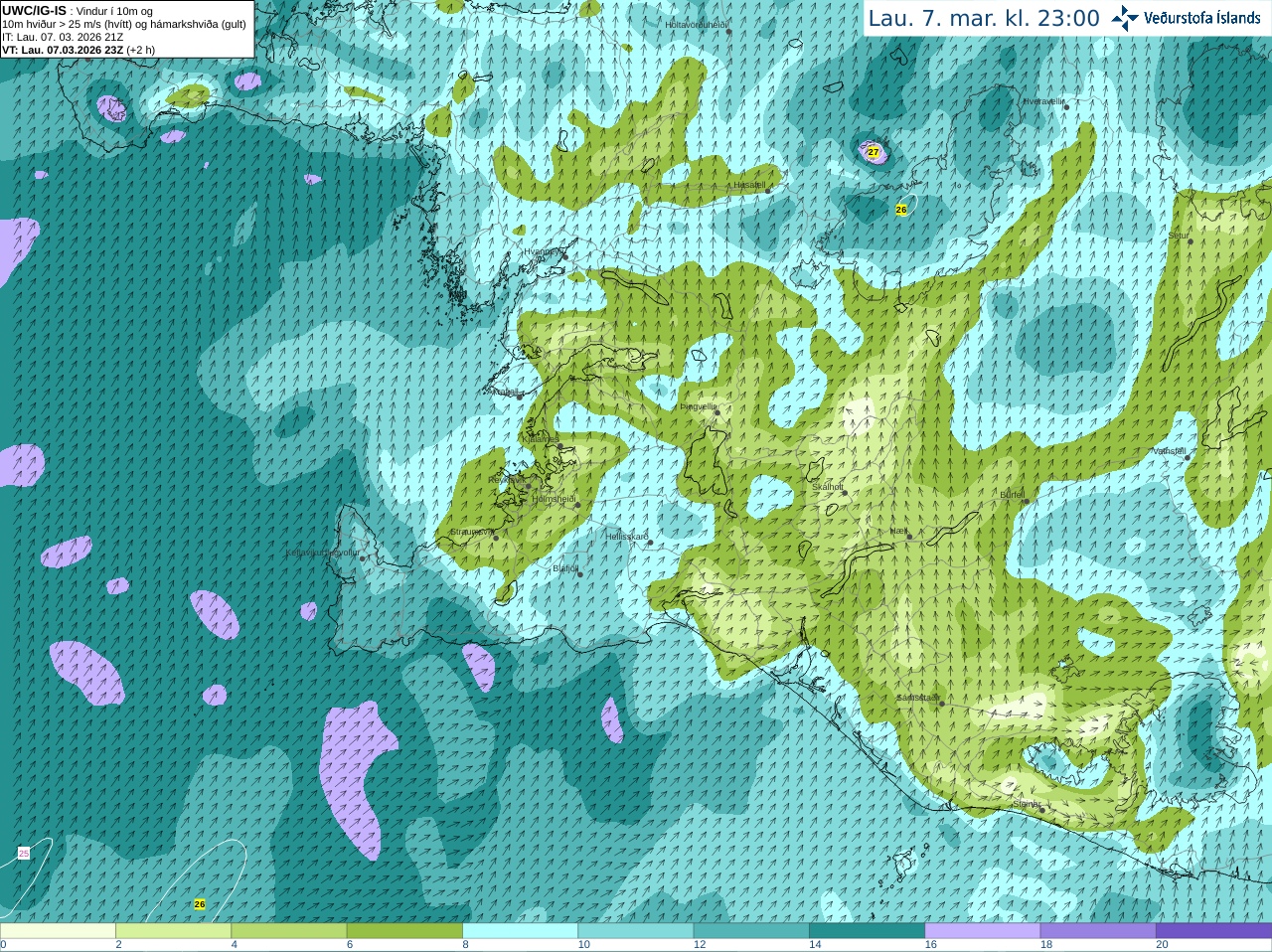This screenshot has height=952, width=1272.
Task: Click the Kjalarnes station label
Action: tap(541, 439)
